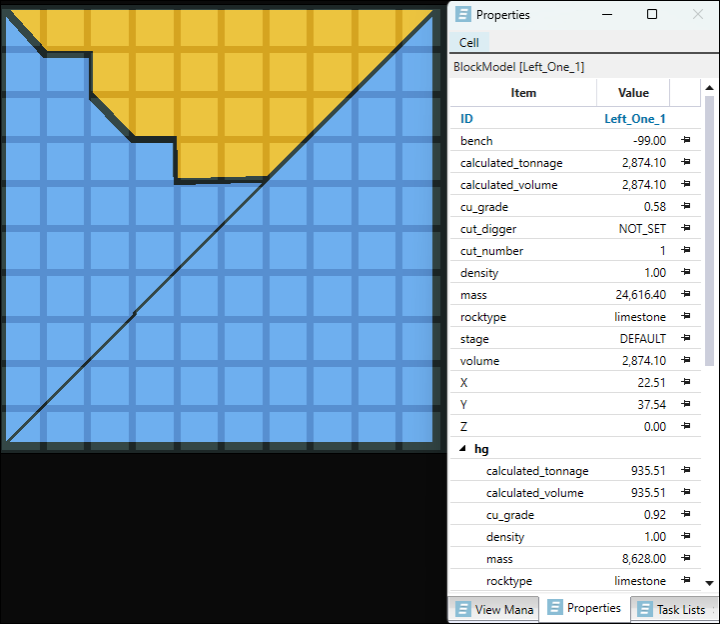Viewport: 720px width, 624px height.
Task: Click the pin icon beside the Z value row
Action: point(686,426)
